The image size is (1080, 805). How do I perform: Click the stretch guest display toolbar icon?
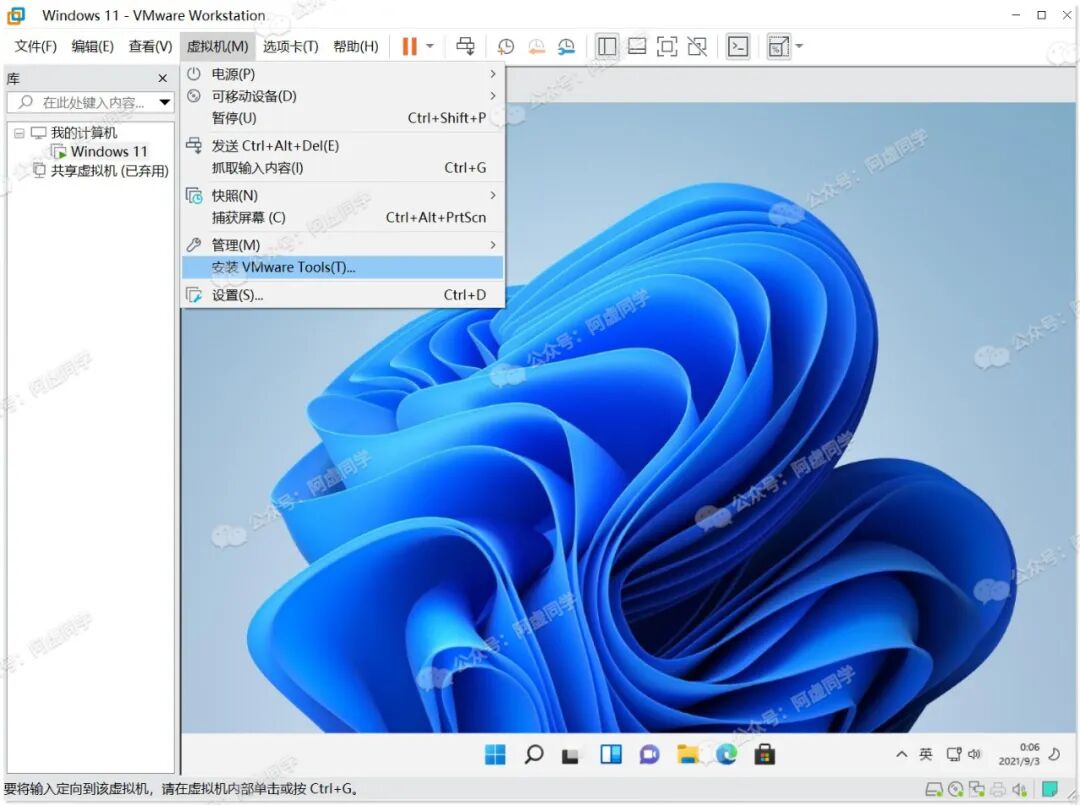click(x=778, y=46)
